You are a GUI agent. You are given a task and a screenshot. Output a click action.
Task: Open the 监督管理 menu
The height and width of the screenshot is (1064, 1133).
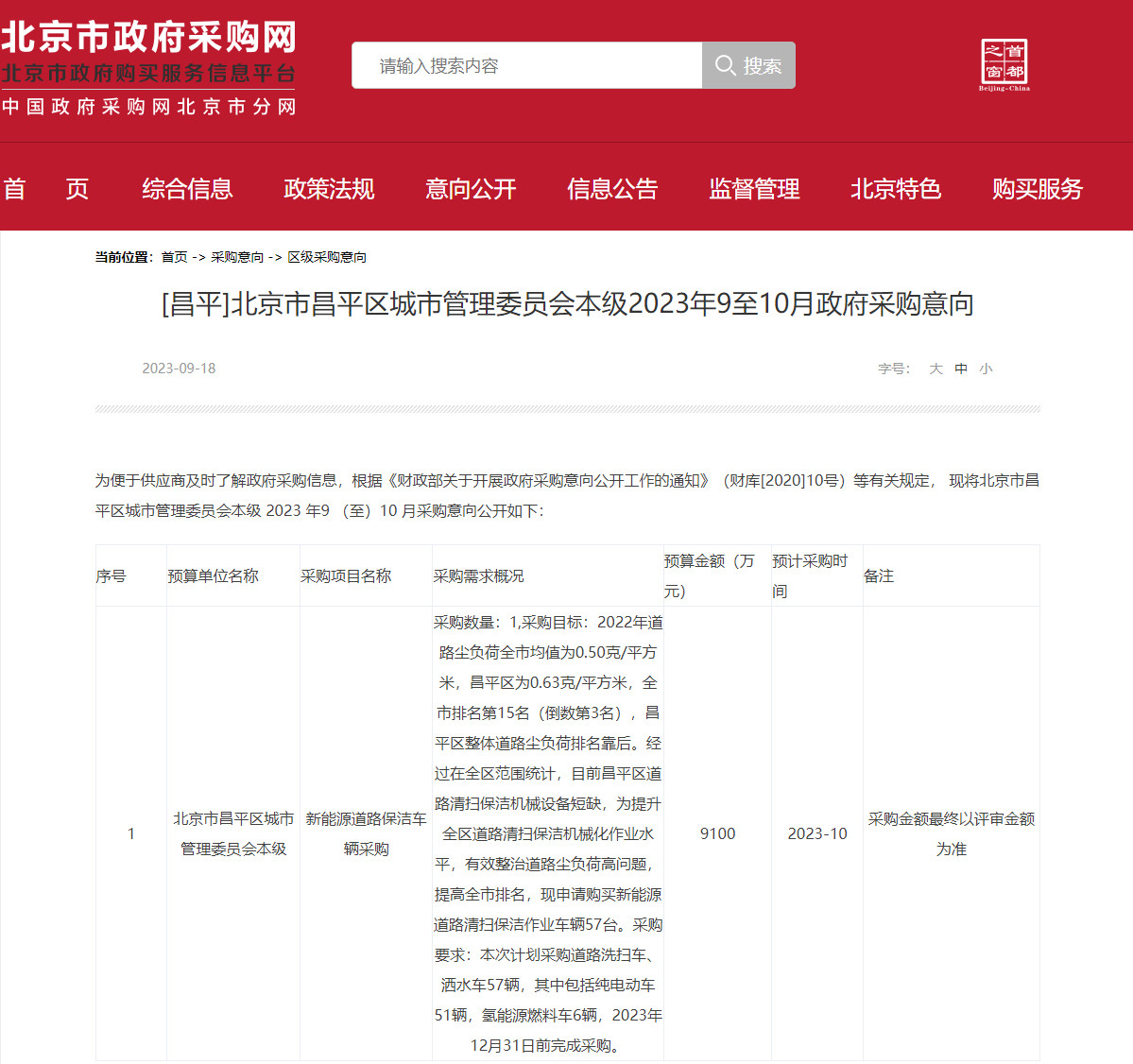[x=754, y=189]
